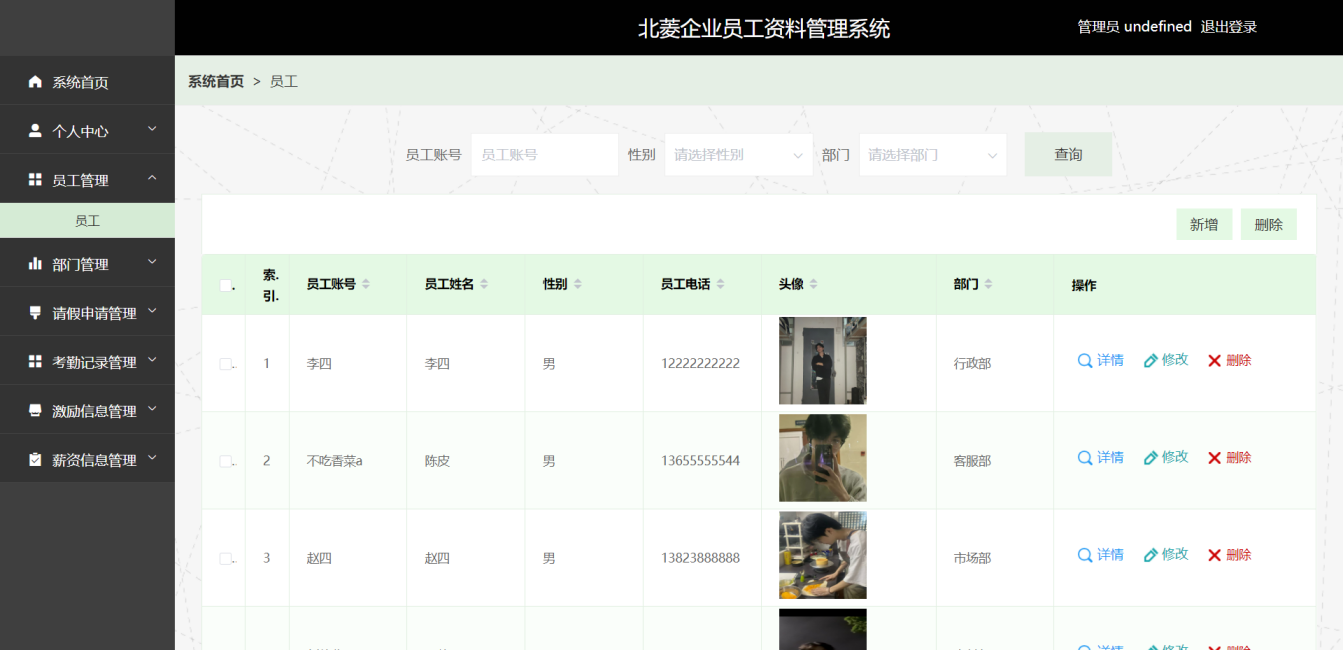
Task: Click the magnifier 详情 icon for 陈皮
Action: (x=1085, y=457)
